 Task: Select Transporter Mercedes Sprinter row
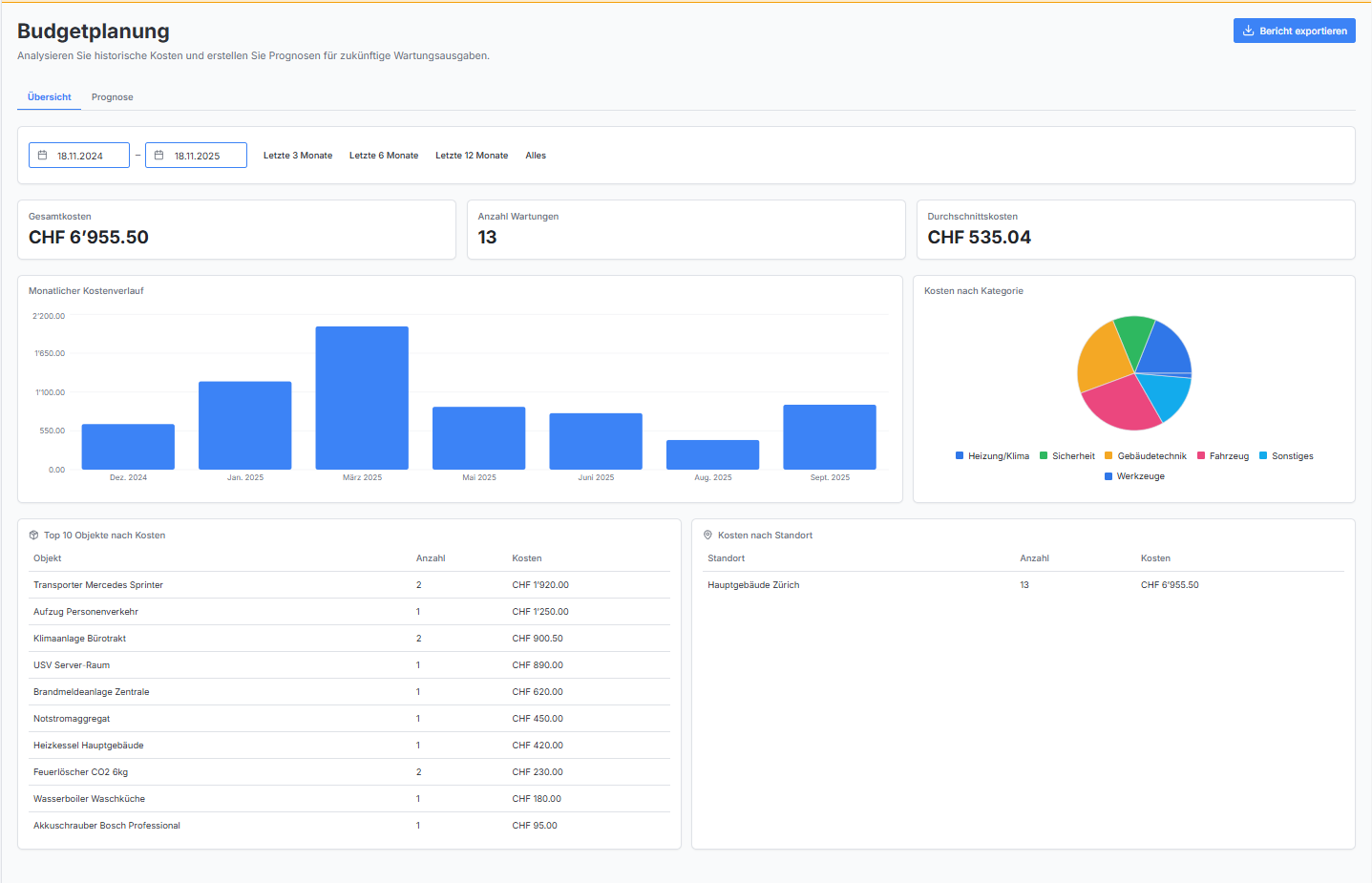pos(349,585)
